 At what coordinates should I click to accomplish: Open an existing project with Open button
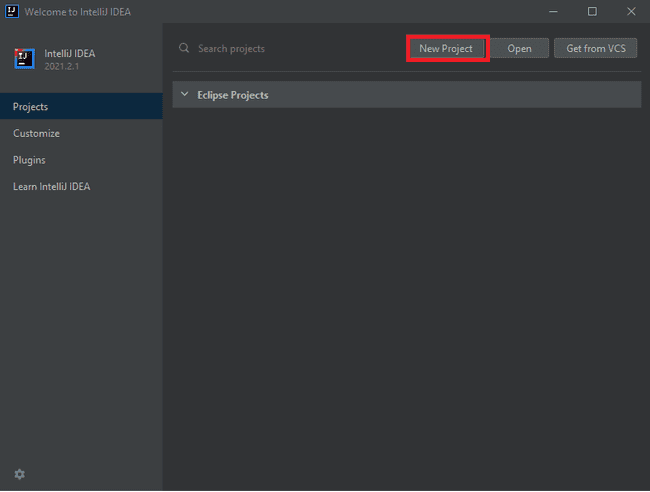[519, 48]
